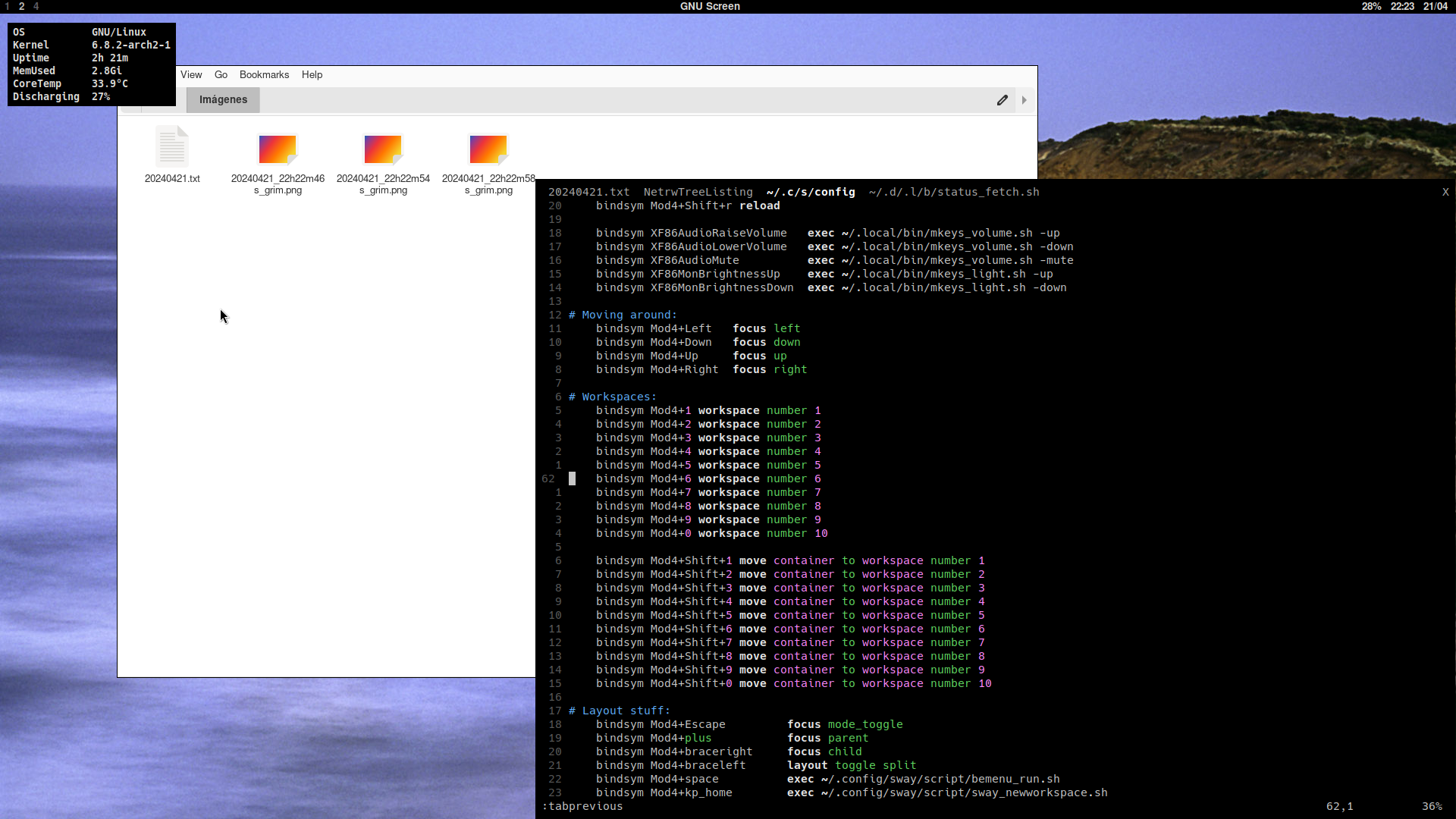The image size is (1456, 819).
Task: Switch to workspace 4 in top bar
Action: pyautogui.click(x=36, y=6)
